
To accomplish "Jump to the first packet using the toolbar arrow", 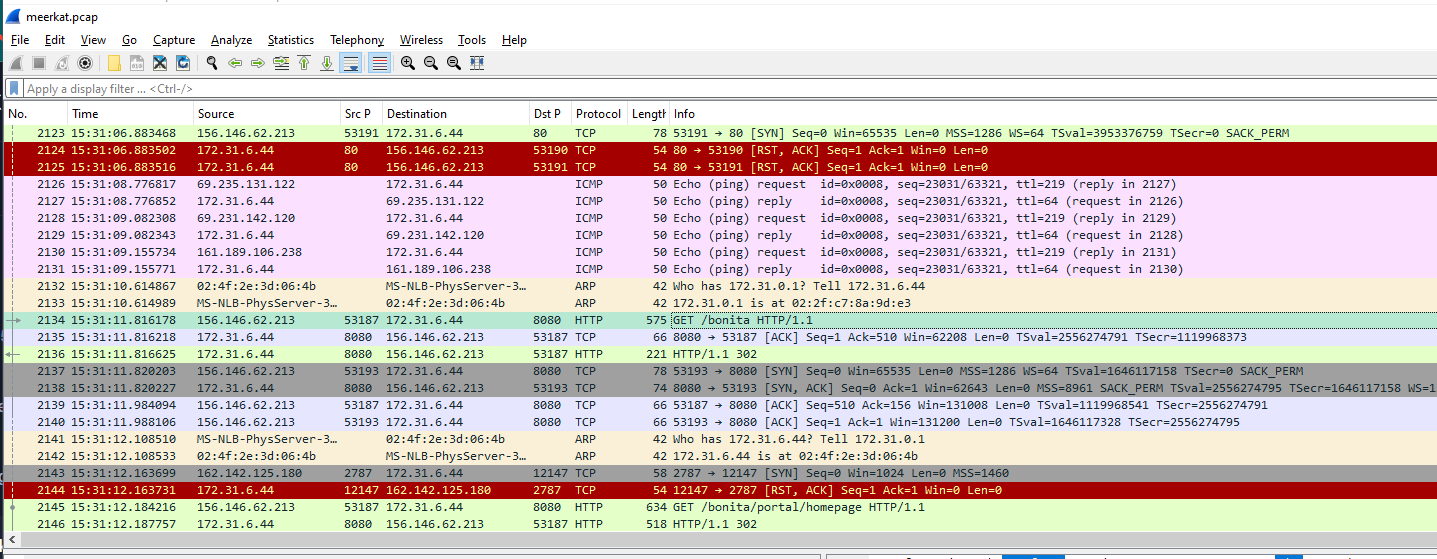I will pyautogui.click(x=304, y=63).
